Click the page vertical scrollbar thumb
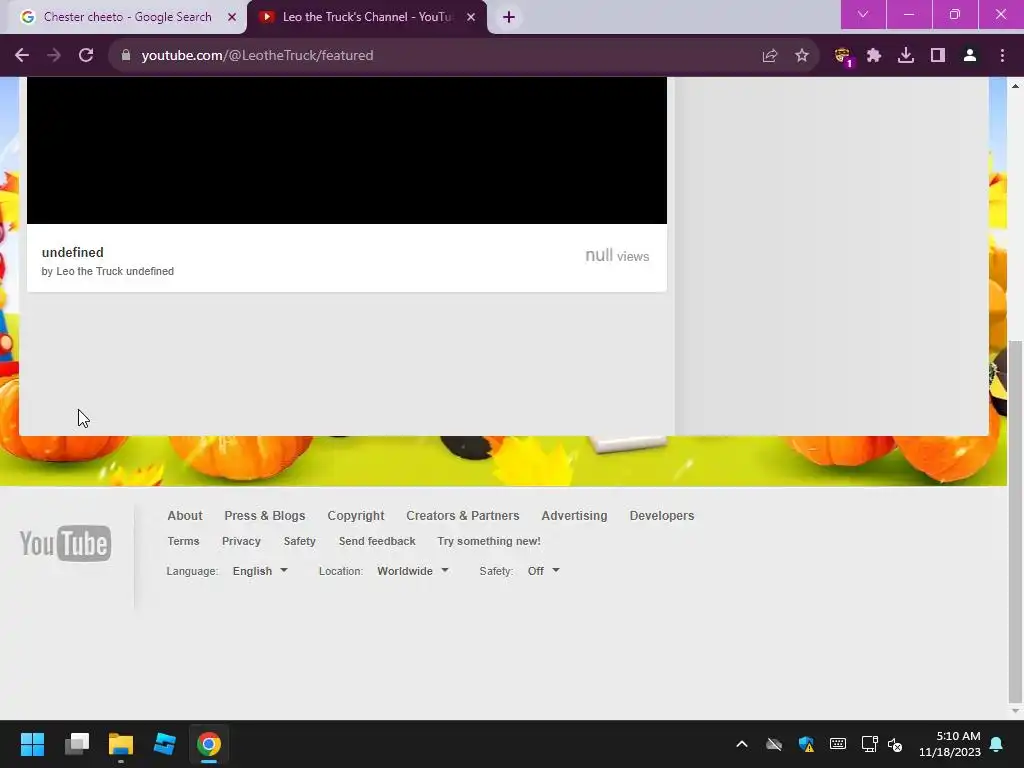The width and height of the screenshot is (1024, 768). point(1015,520)
